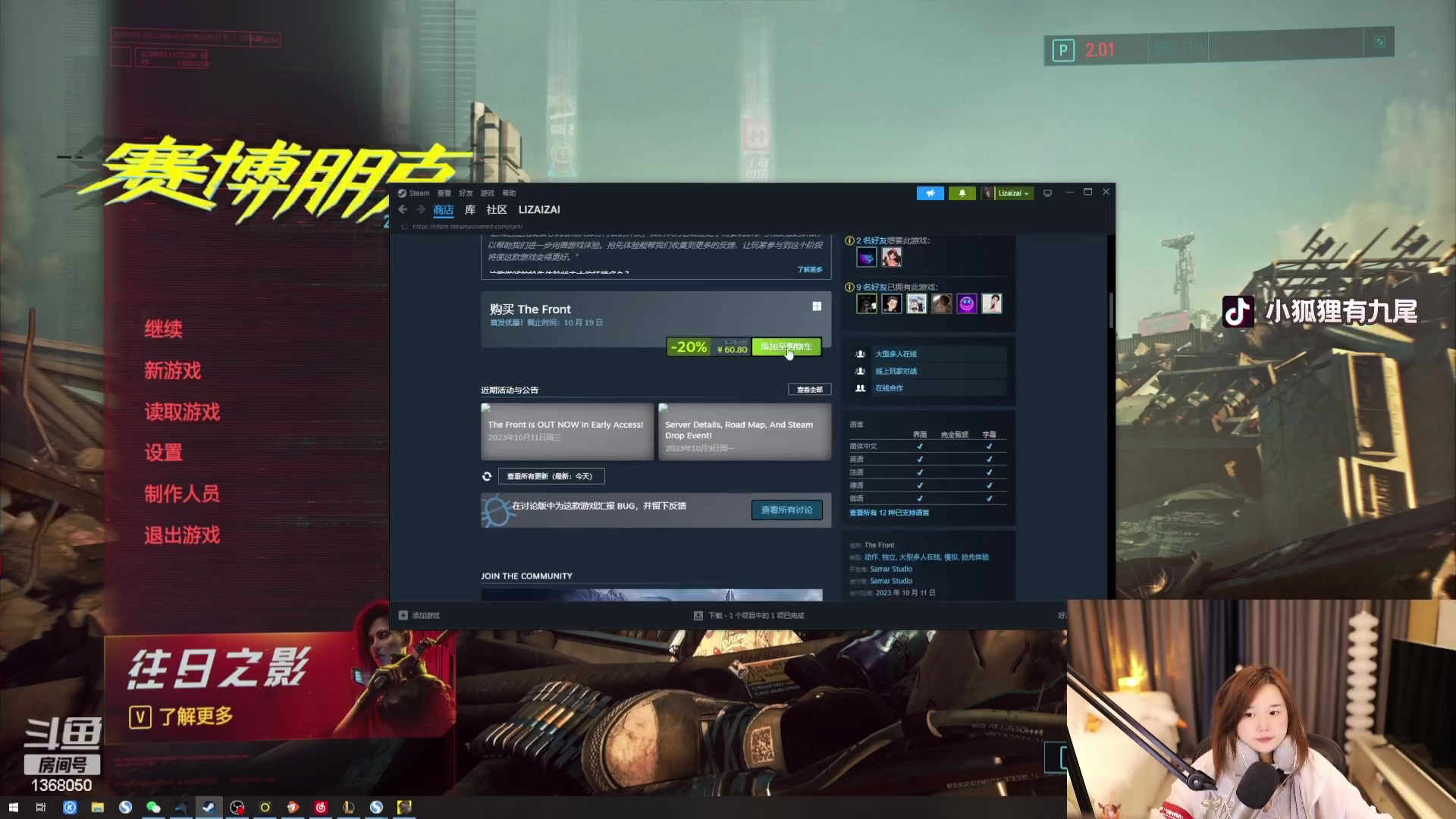
Task: Open the 游戏 menu in Steam
Action: [x=487, y=193]
